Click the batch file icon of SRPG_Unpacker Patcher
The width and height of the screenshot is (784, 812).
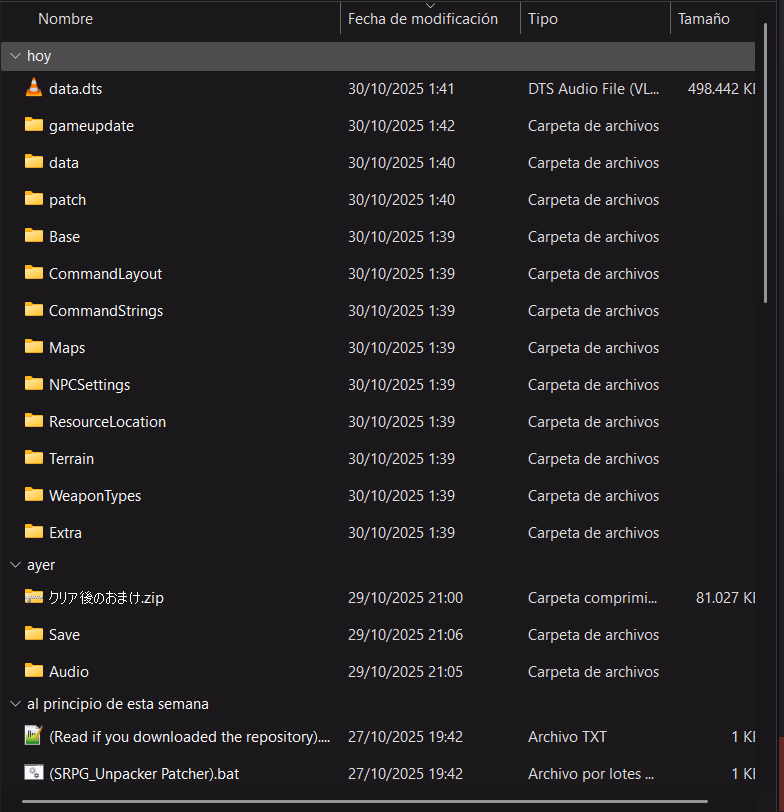pyautogui.click(x=34, y=773)
